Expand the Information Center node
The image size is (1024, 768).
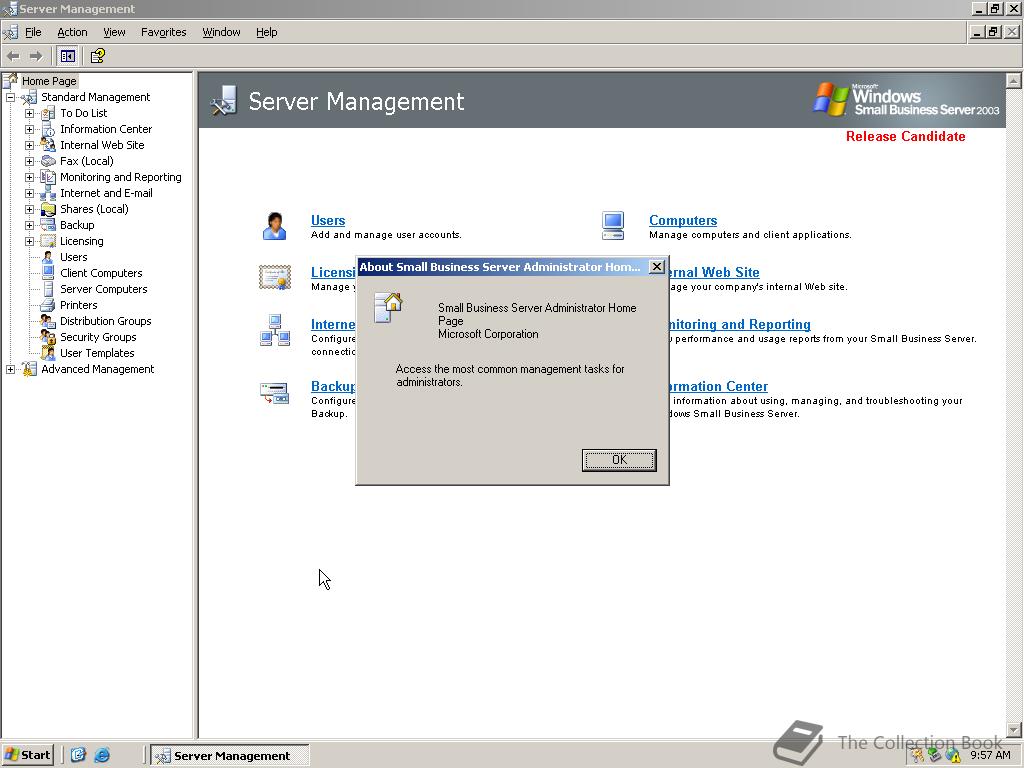29,129
